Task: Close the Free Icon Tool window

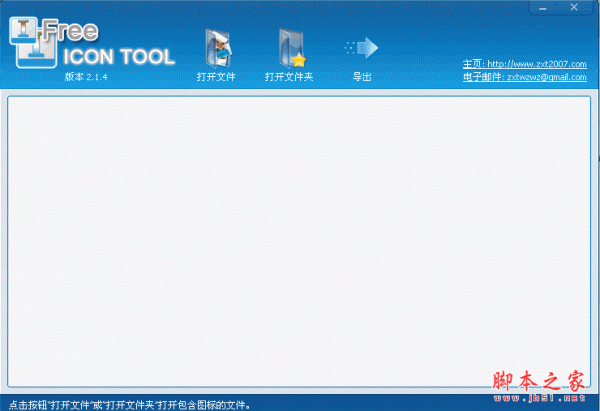Action: (574, 7)
